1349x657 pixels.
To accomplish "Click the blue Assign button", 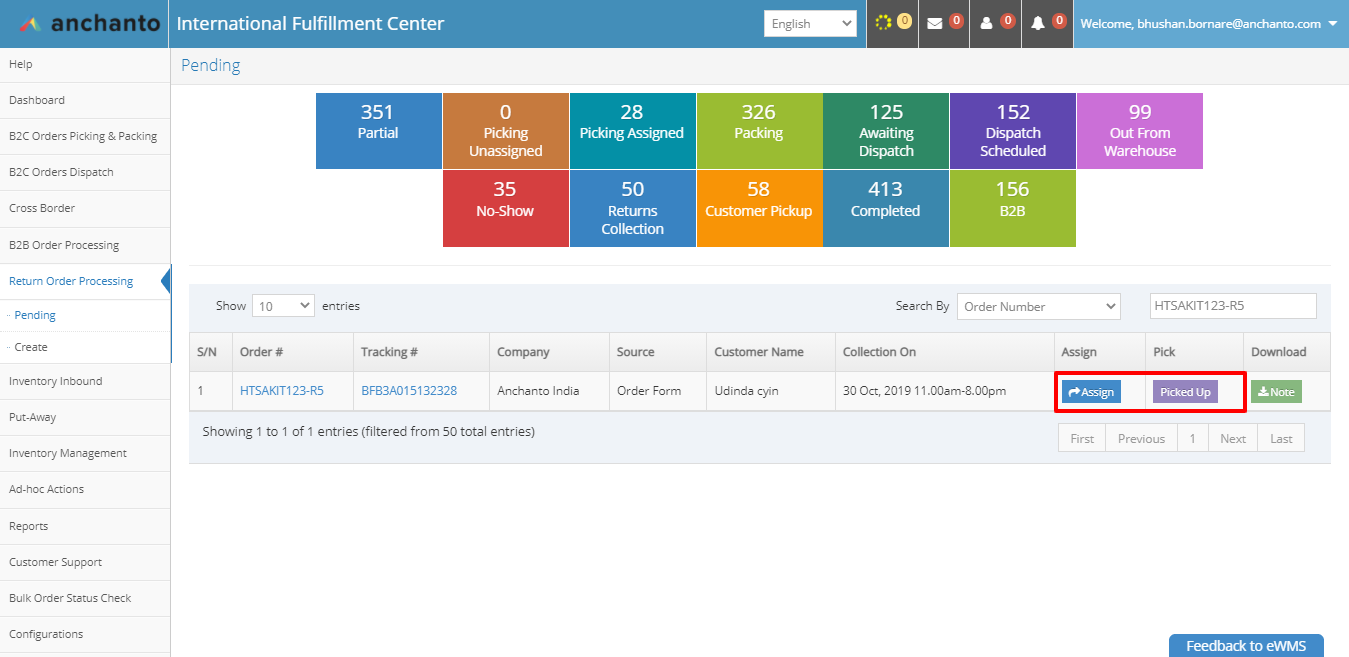I will click(x=1091, y=392).
